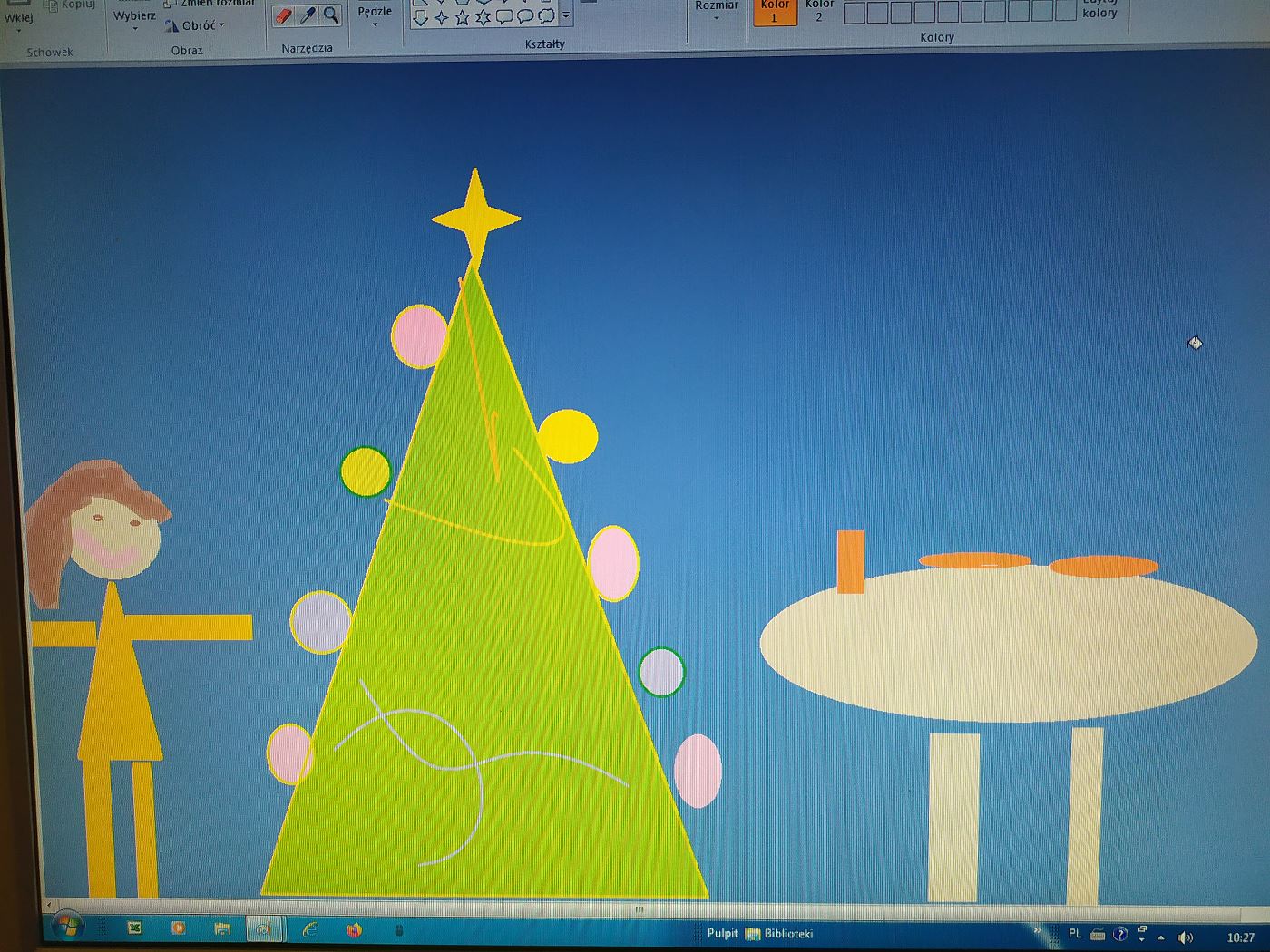The image size is (1270, 952).
Task: Click the help question mark tray icon
Action: (x=1120, y=935)
